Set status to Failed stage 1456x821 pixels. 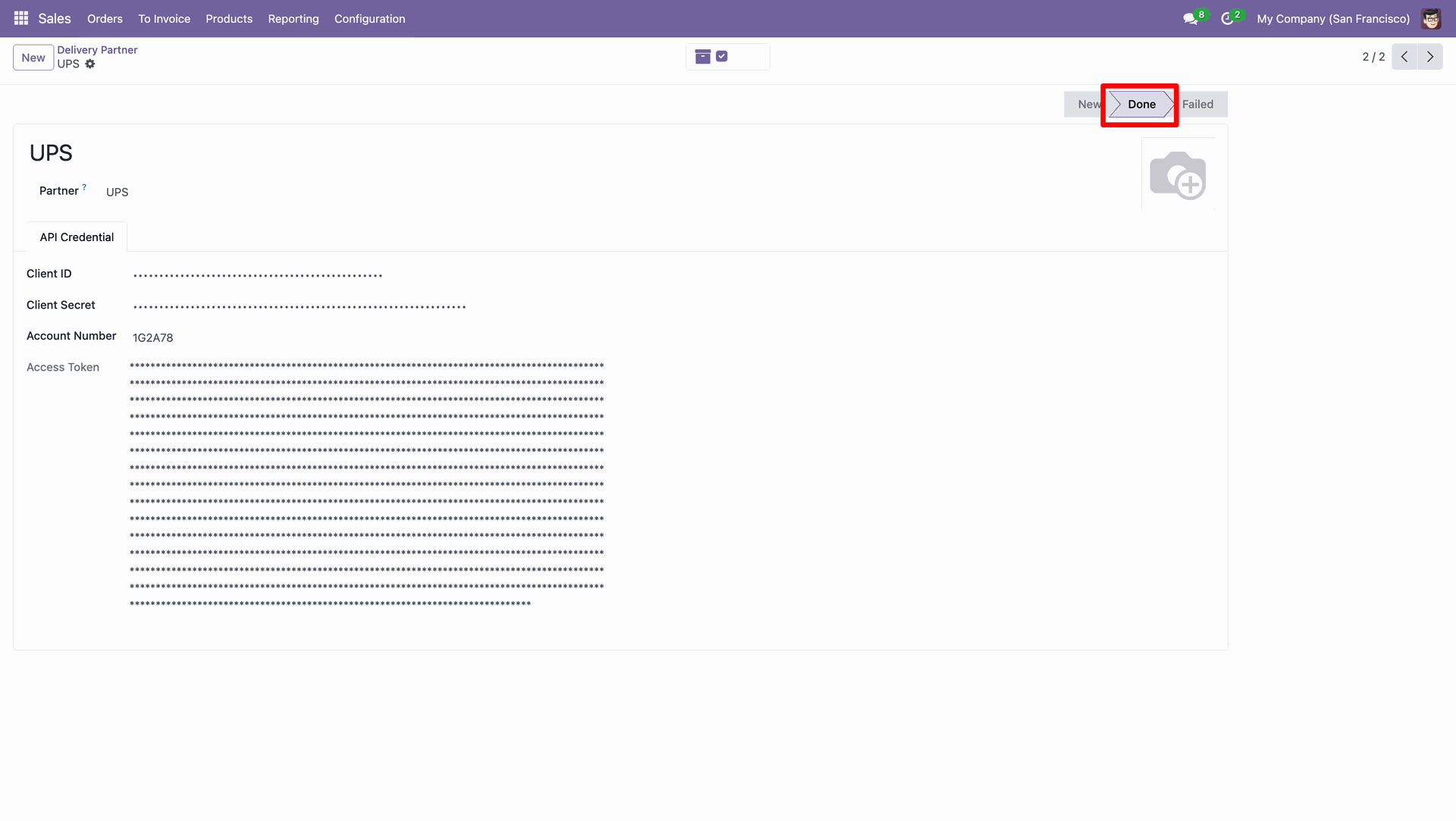click(1197, 105)
